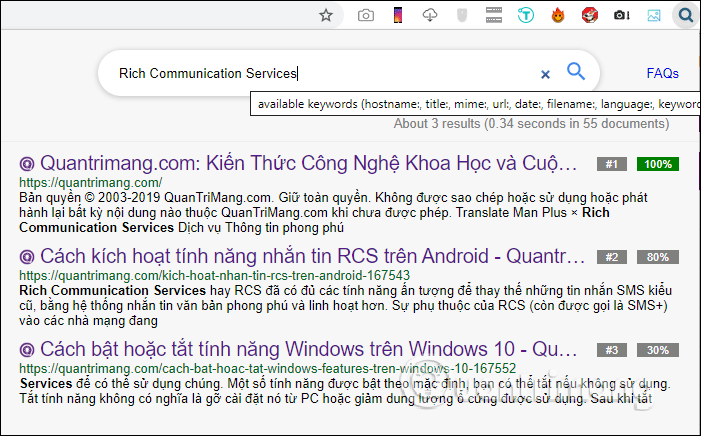Open the Cách kích hoạt tính năng nhắn tin RCS result
The height and width of the screenshot is (436, 701).
pyautogui.click(x=312, y=256)
